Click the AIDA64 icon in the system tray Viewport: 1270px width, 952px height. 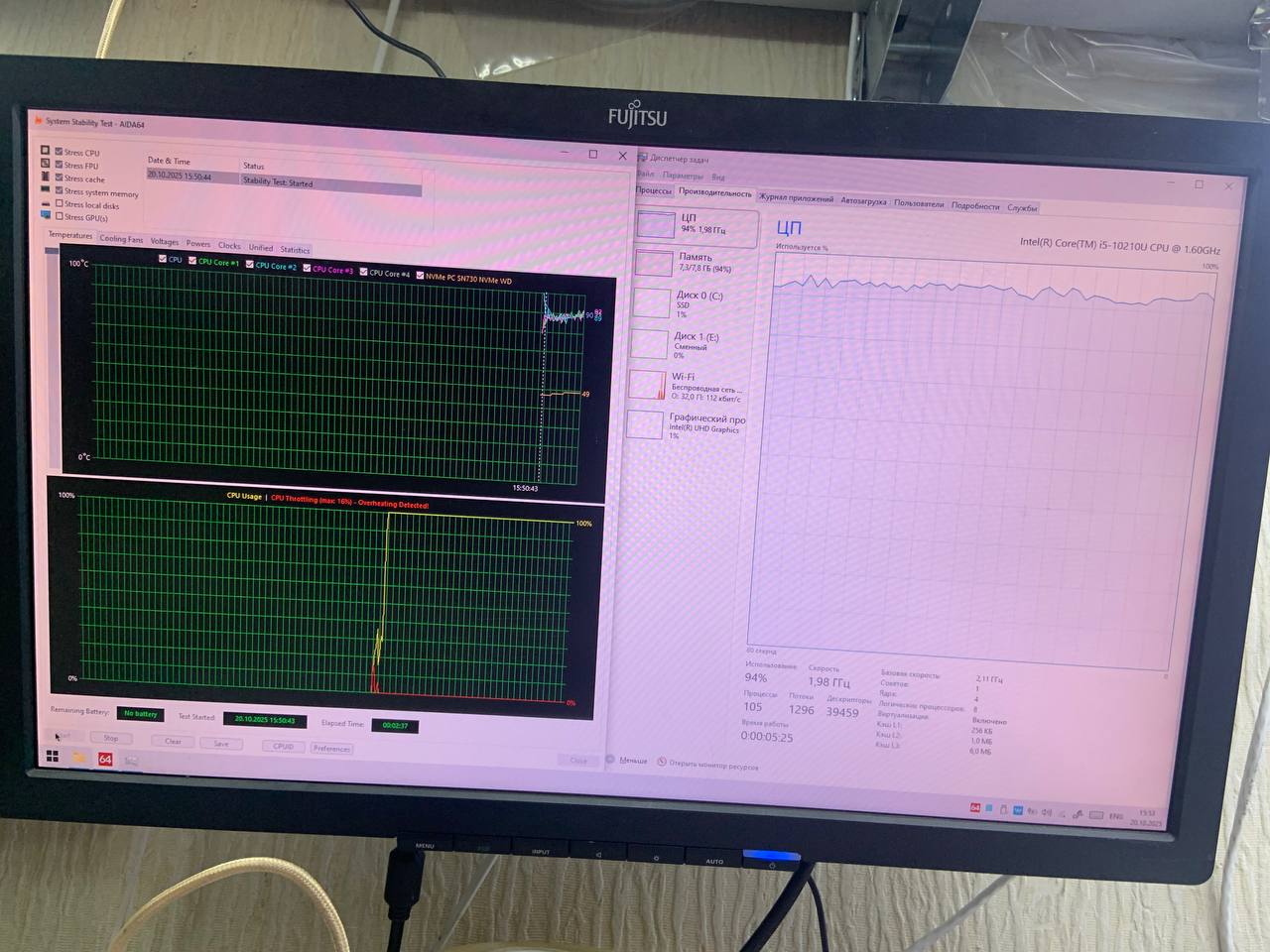975,808
